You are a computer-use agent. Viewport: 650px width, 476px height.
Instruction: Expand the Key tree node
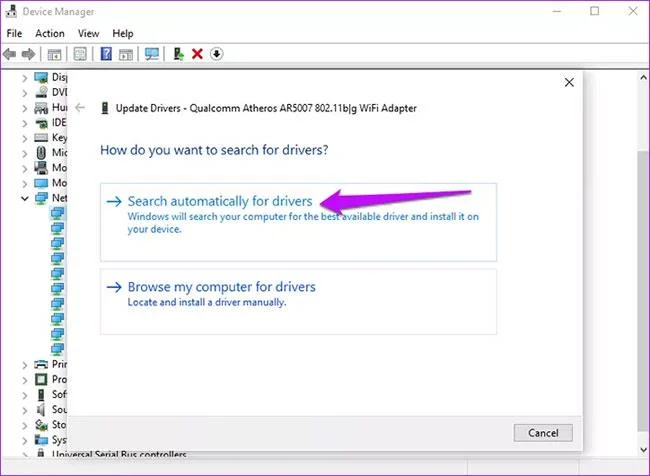point(24,138)
